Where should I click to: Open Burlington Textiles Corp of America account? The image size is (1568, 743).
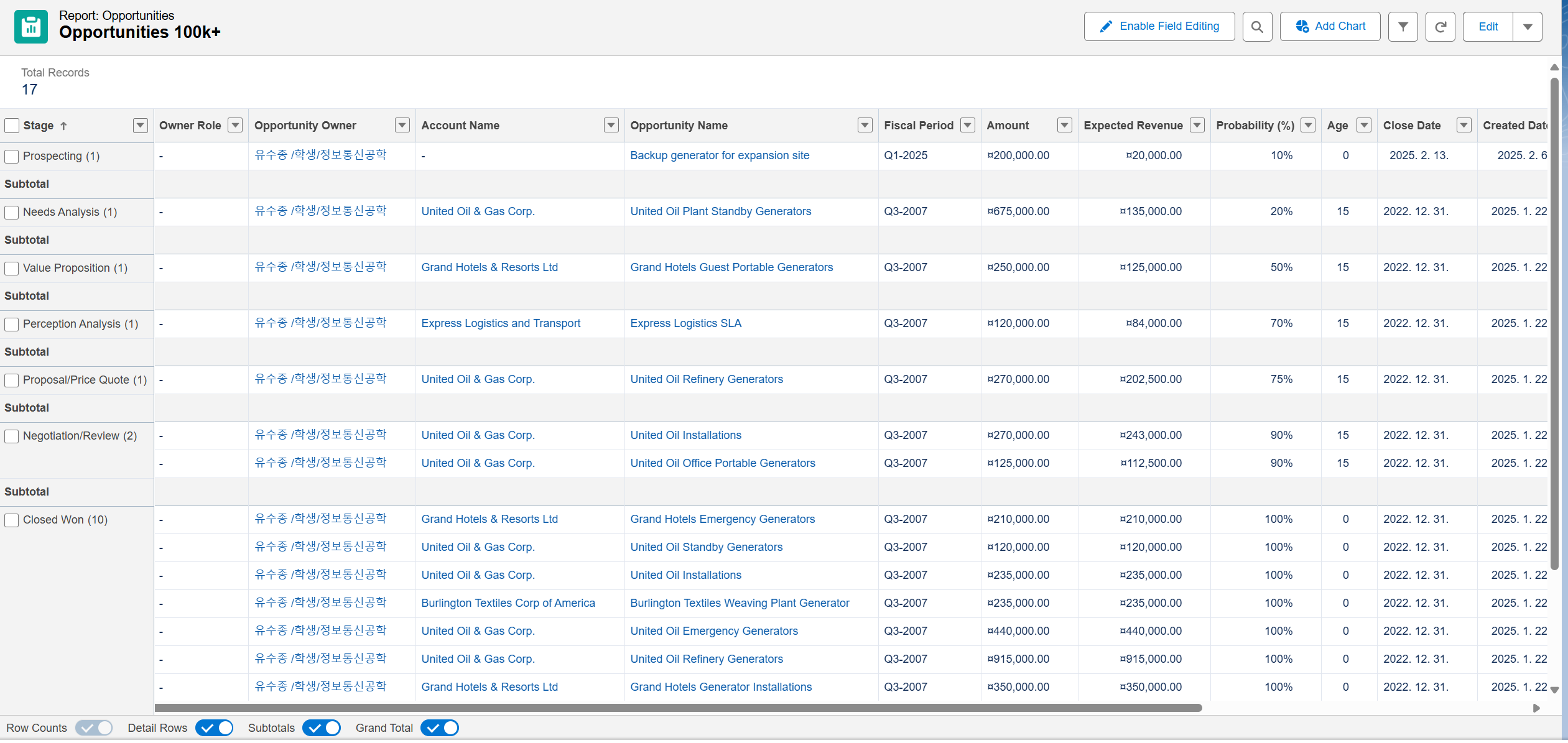(x=508, y=603)
